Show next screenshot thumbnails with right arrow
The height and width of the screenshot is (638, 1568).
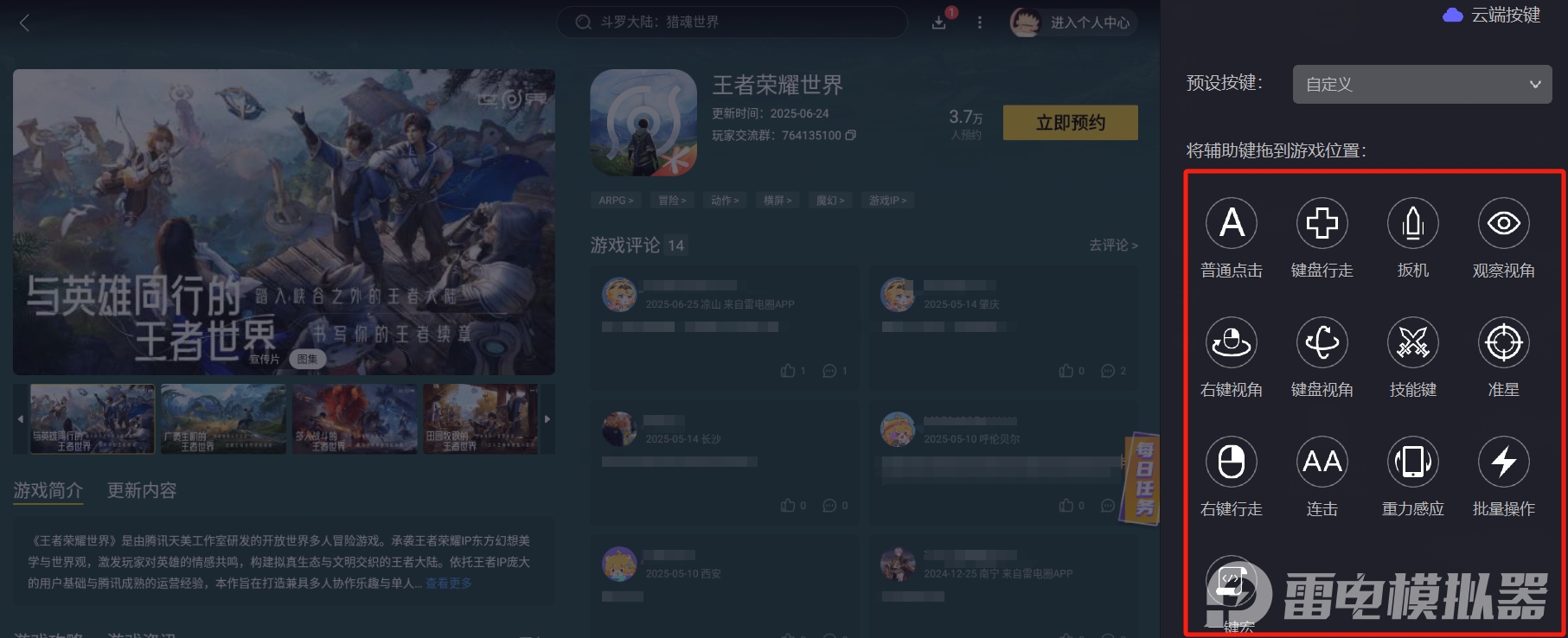[x=547, y=419]
